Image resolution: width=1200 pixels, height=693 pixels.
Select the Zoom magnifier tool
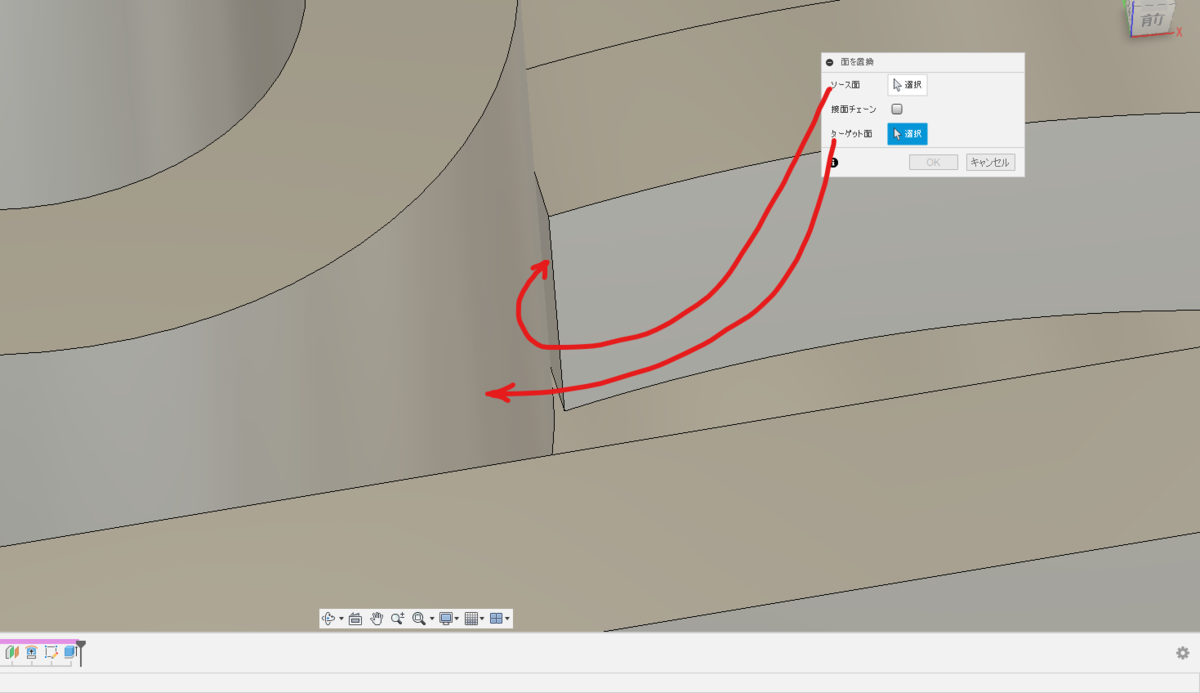[x=397, y=618]
